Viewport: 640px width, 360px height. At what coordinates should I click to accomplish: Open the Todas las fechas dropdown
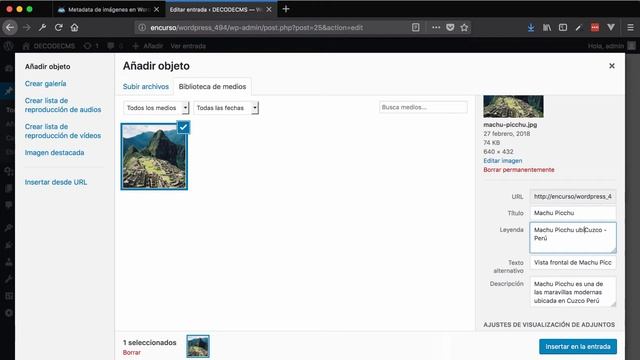click(x=226, y=108)
